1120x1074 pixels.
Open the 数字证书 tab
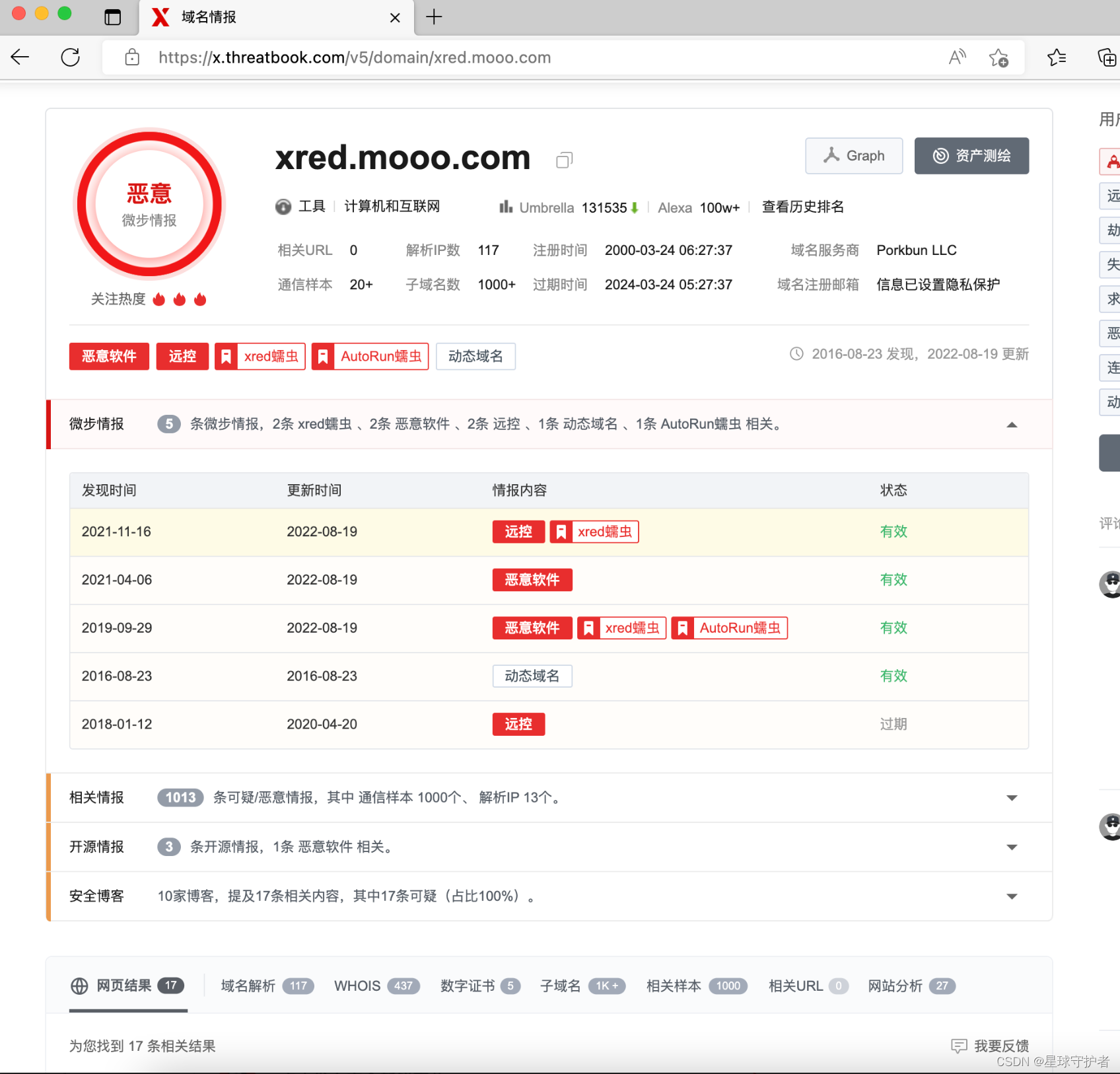(481, 986)
